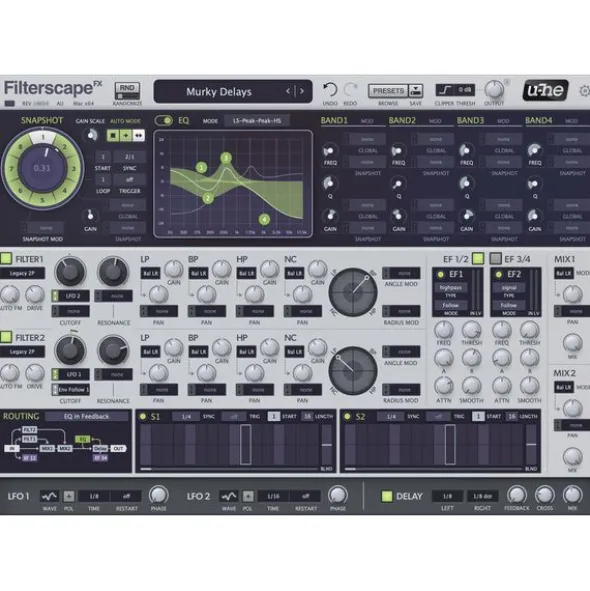
Task: Select the BAND3 header
Action: (x=470, y=121)
